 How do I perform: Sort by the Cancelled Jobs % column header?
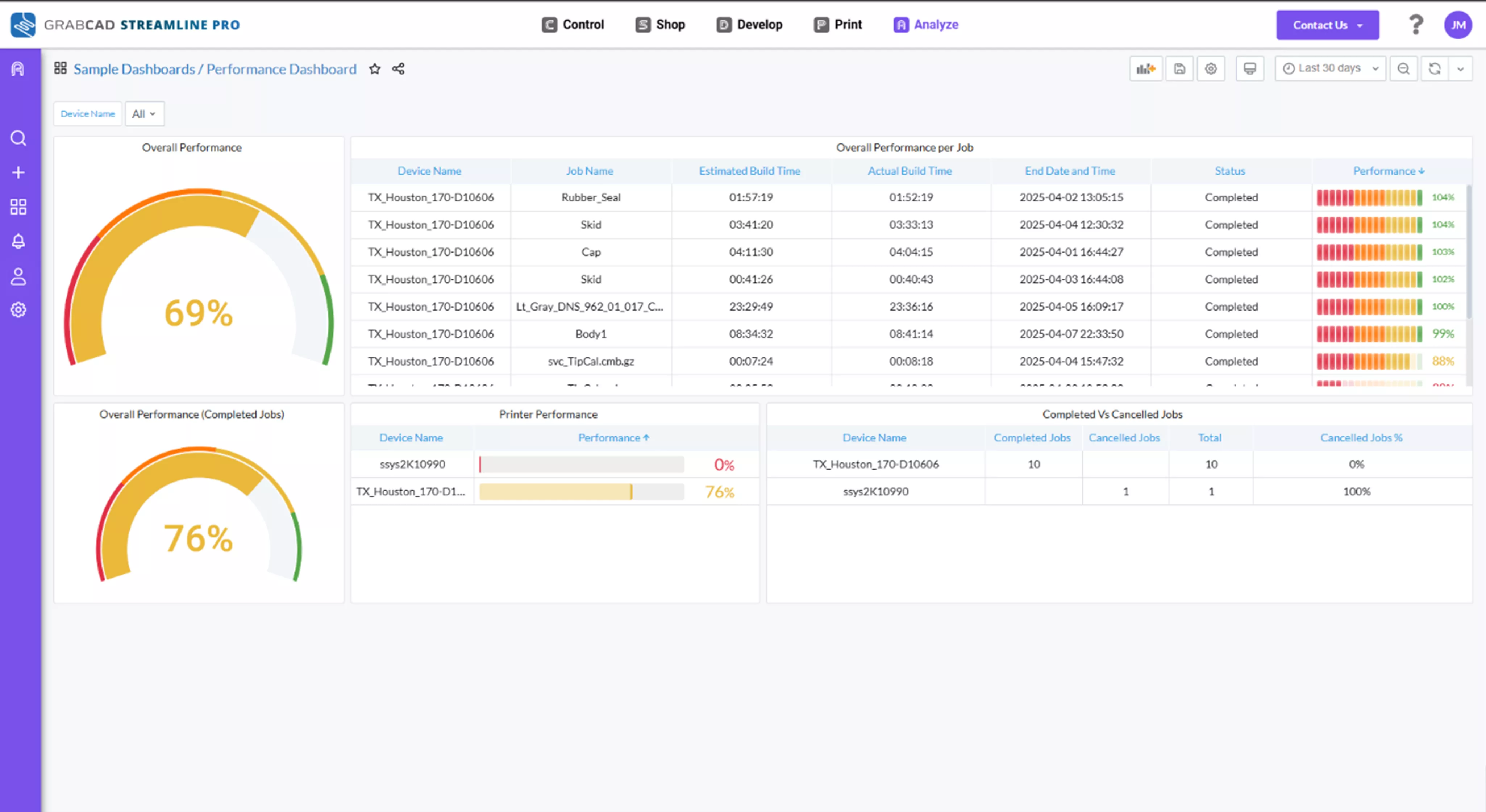tap(1361, 438)
